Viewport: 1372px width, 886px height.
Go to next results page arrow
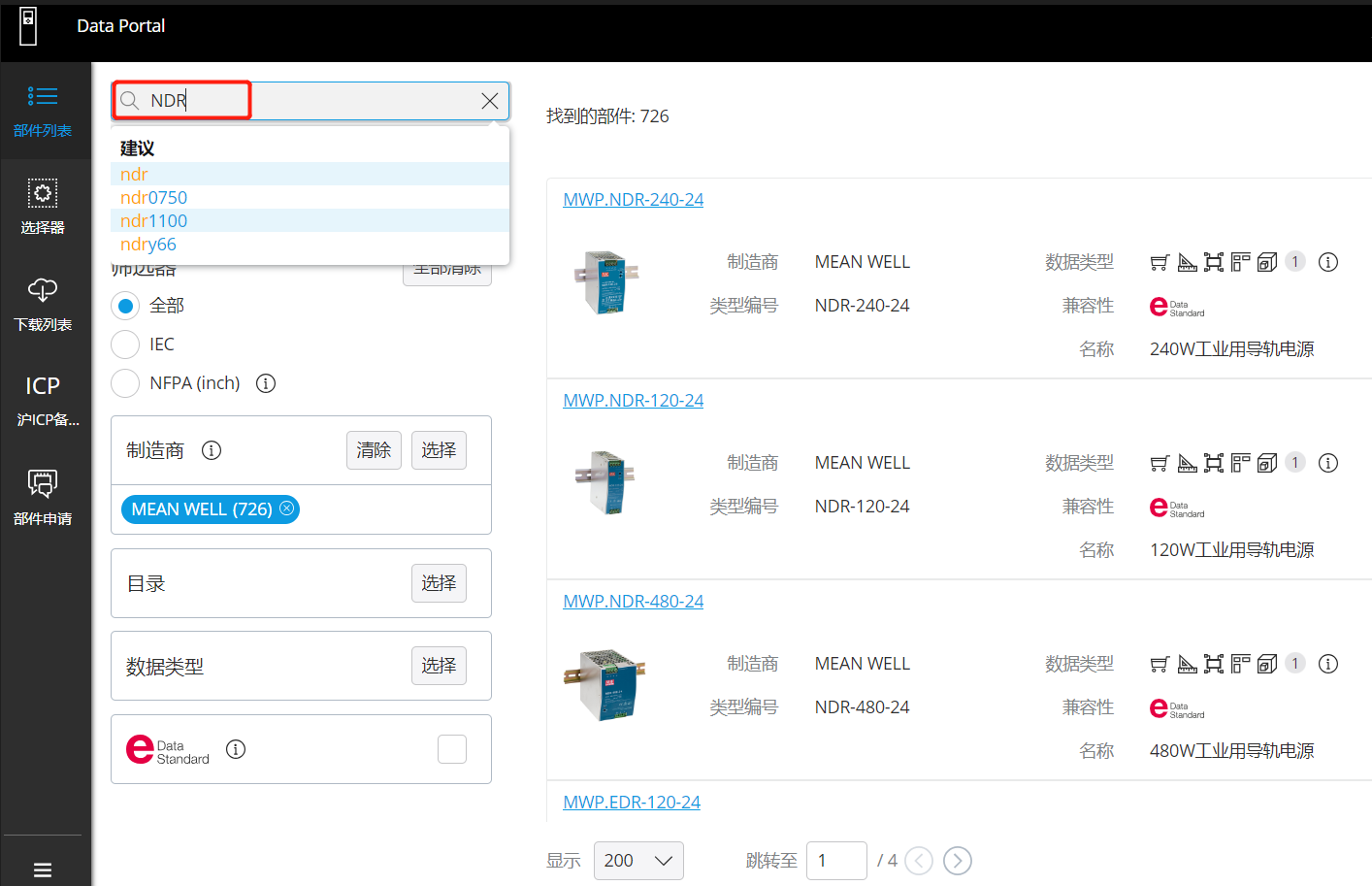click(x=957, y=861)
